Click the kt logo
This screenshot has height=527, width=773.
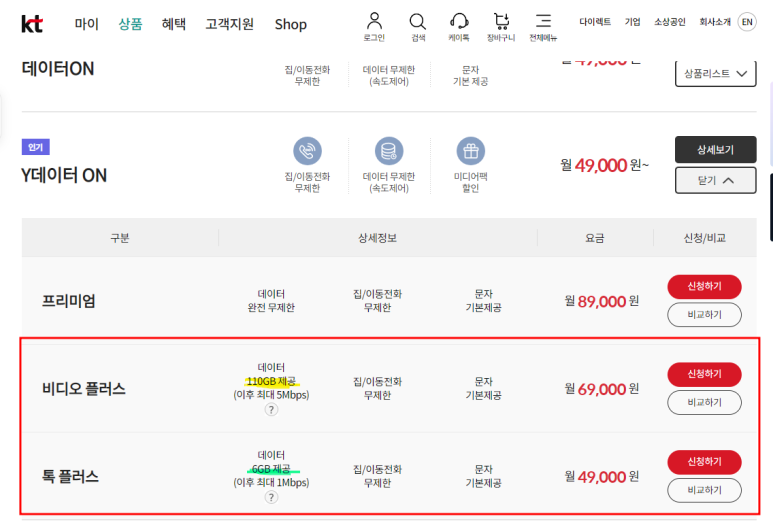point(32,24)
